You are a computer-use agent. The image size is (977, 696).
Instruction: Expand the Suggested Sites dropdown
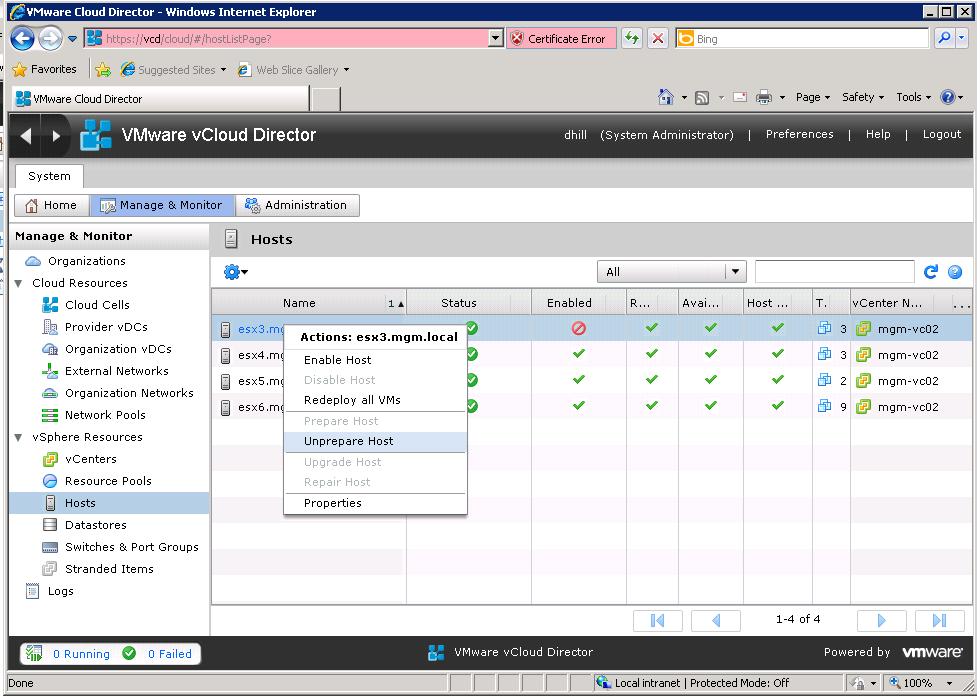click(x=223, y=70)
